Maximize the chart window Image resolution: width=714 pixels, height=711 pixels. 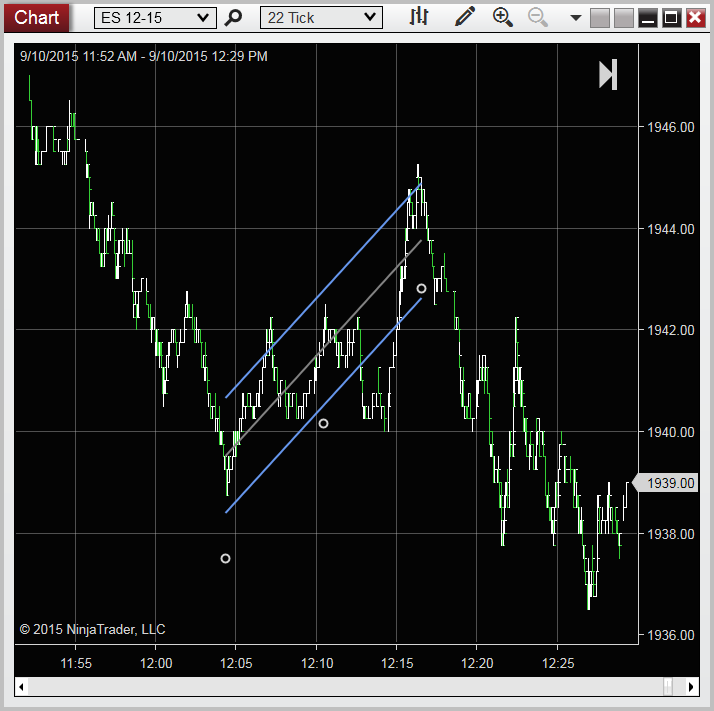tap(671, 18)
